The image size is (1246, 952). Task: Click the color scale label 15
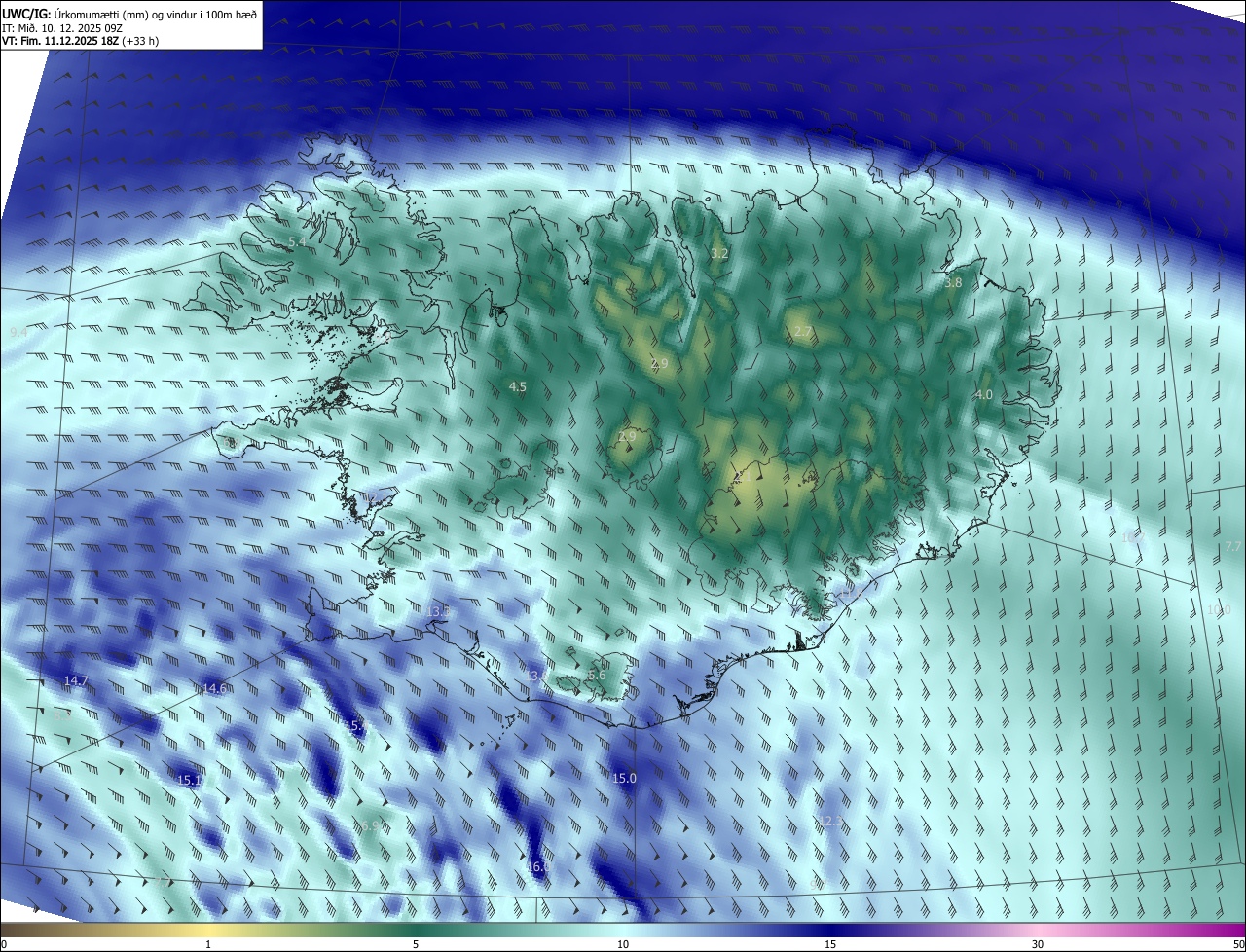point(830,944)
